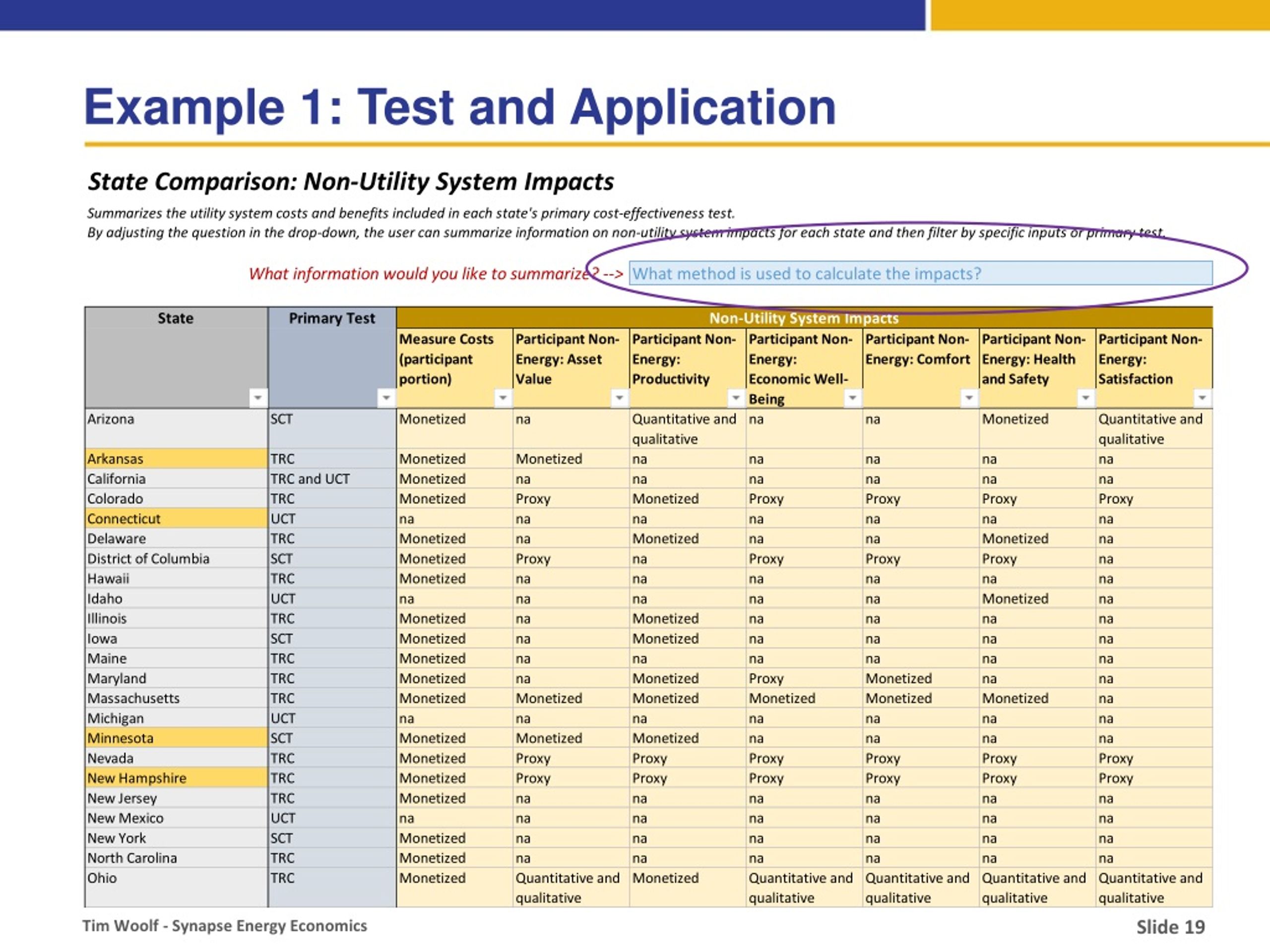The image size is (1270, 952).
Task: Select the Arizona state cell
Action: (x=176, y=429)
